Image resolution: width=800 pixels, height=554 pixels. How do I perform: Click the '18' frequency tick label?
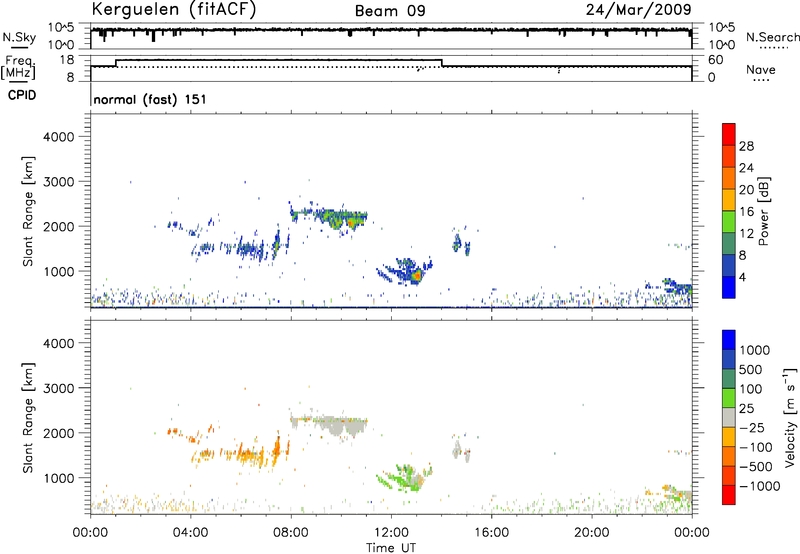pyautogui.click(x=67, y=60)
